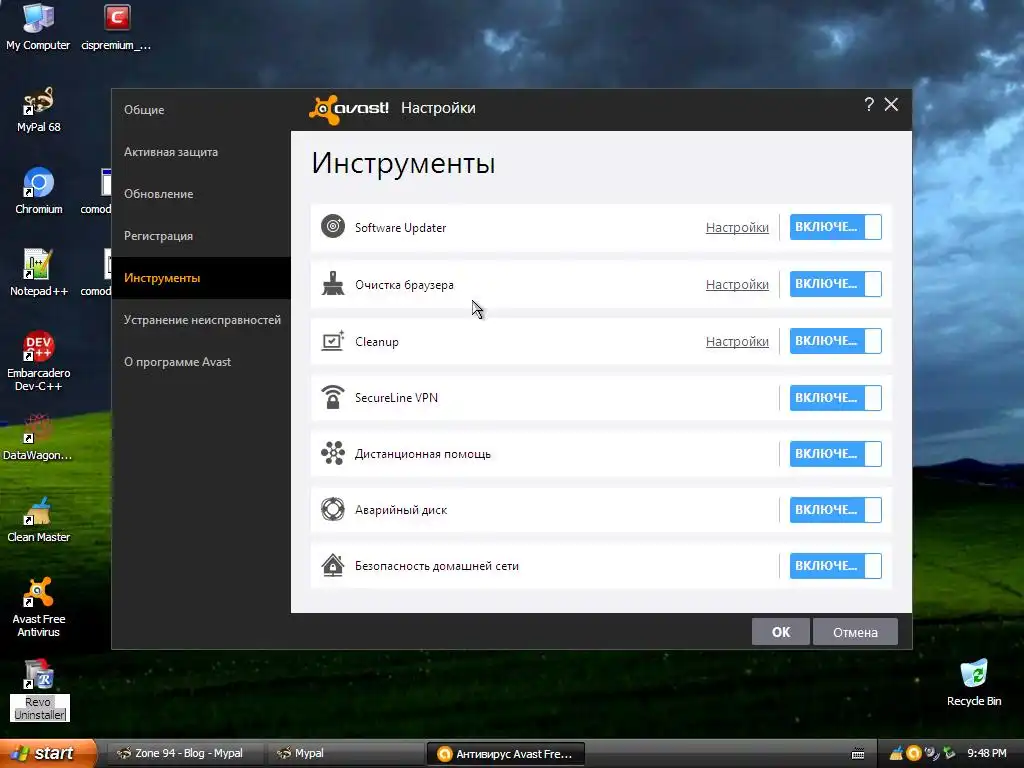Switch to Zone 94 - Blog - Mypal taskbar window
The height and width of the screenshot is (768, 1024).
click(x=185, y=753)
